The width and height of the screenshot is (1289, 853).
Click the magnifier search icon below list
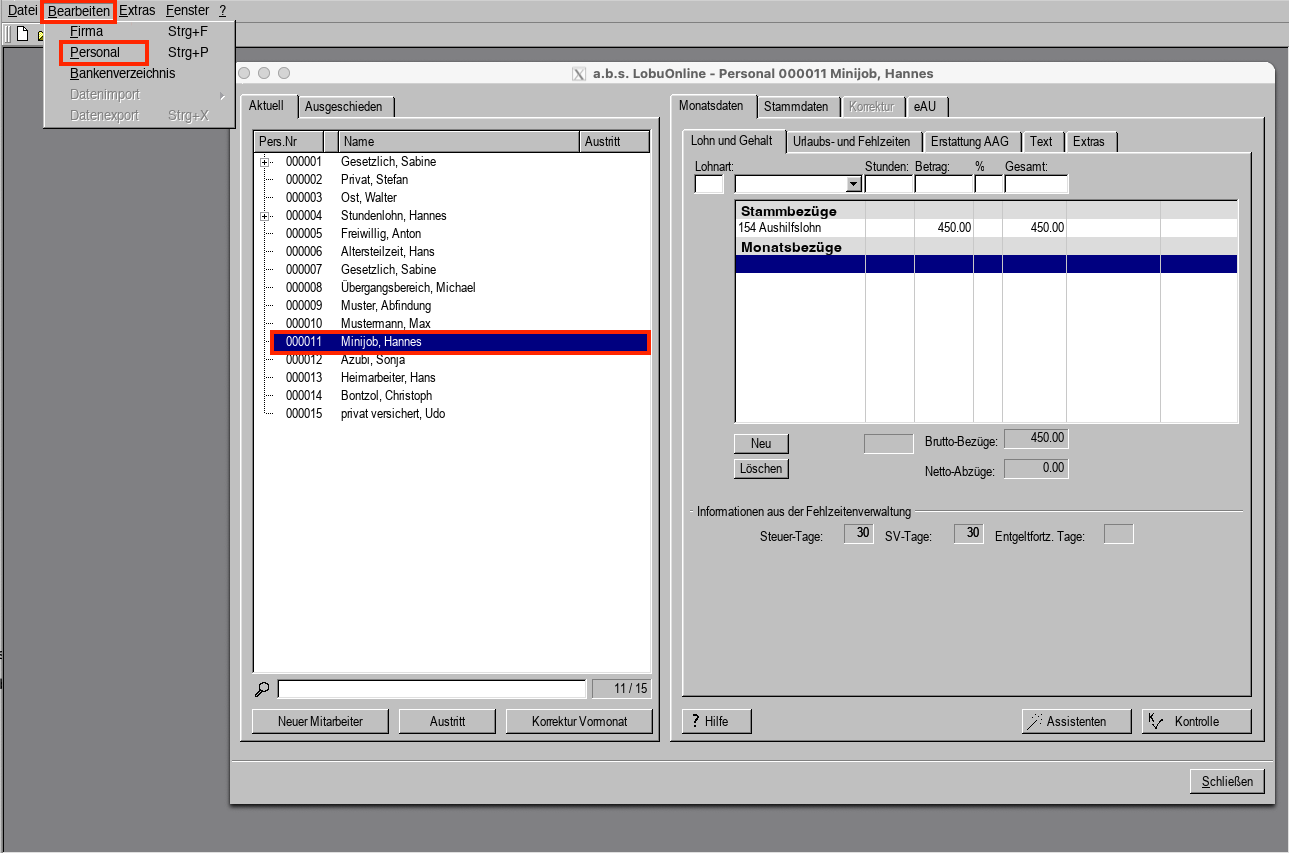point(262,689)
